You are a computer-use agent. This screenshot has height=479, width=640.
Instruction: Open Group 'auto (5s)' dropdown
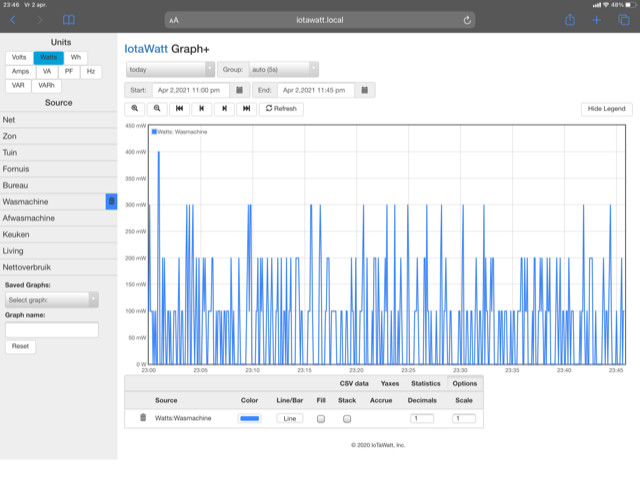tap(283, 69)
